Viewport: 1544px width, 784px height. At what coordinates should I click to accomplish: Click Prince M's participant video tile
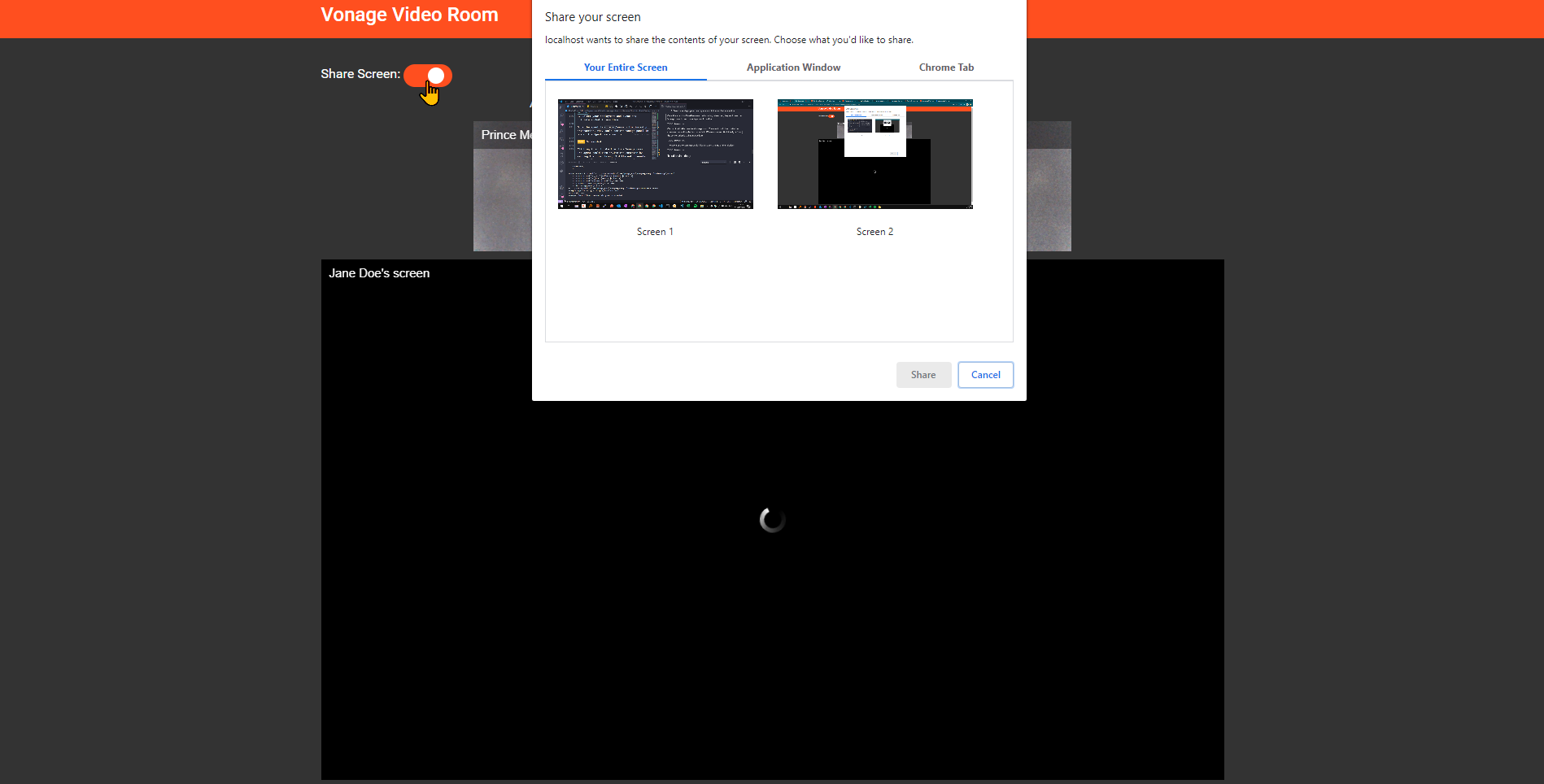(504, 187)
